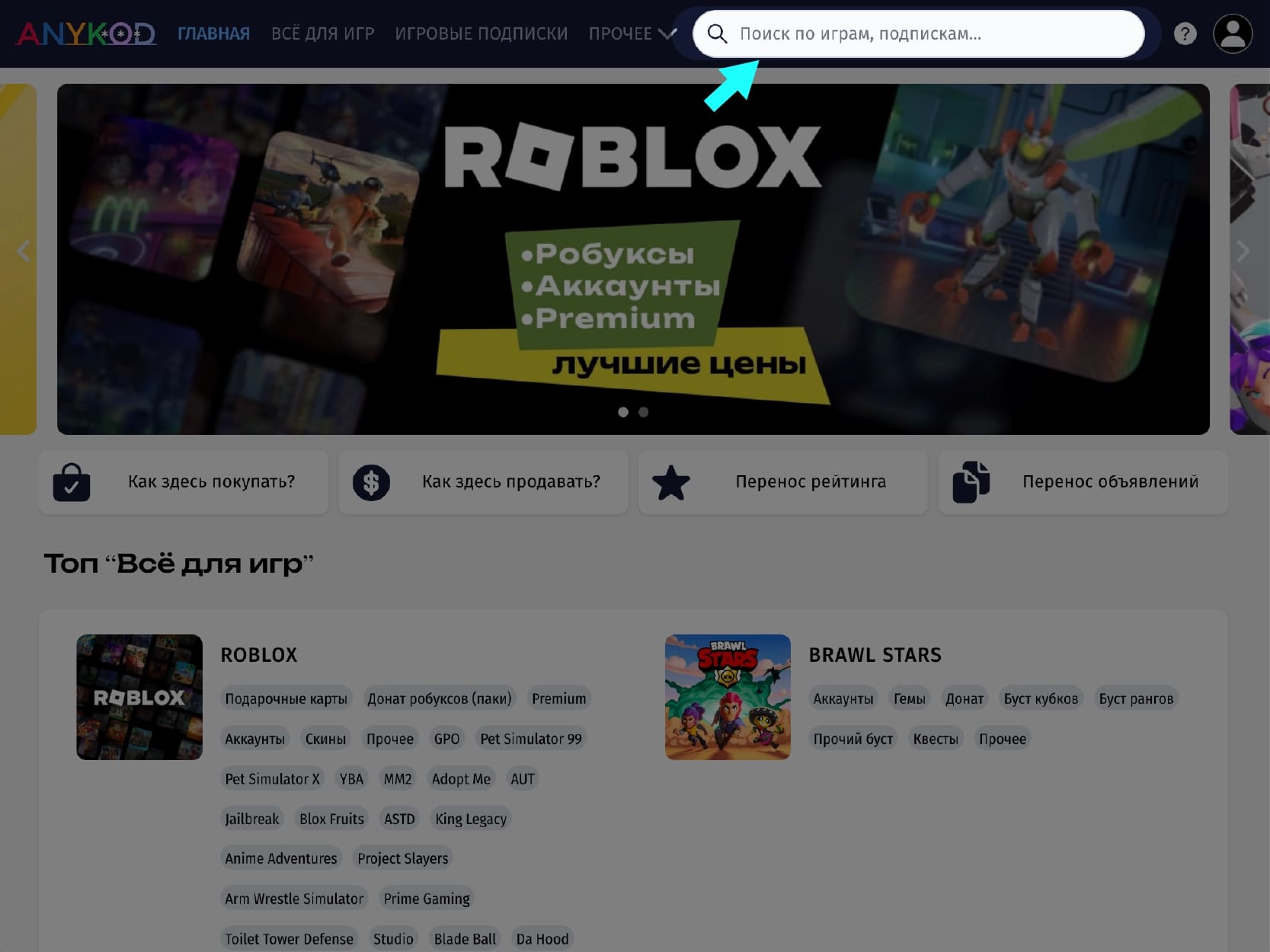Click Перенос рейтинга button
Viewport: 1270px width, 952px height.
point(783,482)
